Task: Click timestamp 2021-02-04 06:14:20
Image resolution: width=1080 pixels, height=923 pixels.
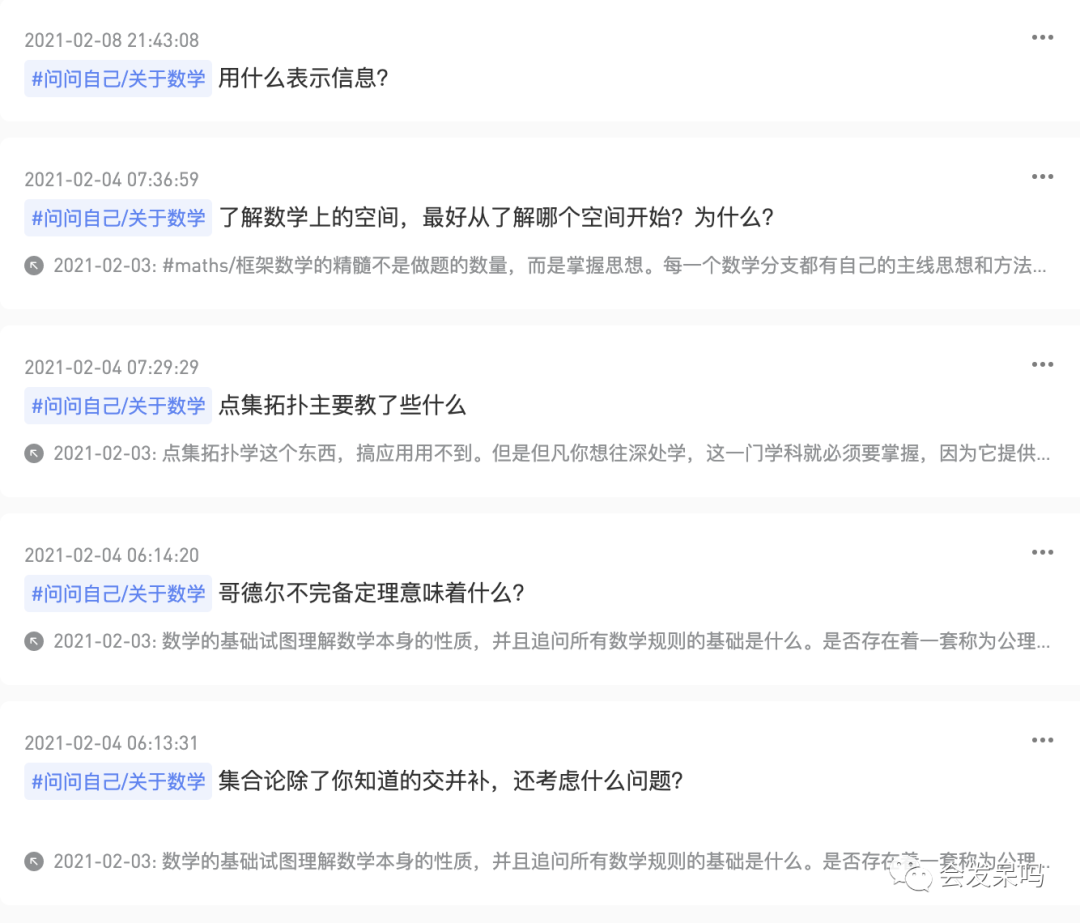Action: 112,555
